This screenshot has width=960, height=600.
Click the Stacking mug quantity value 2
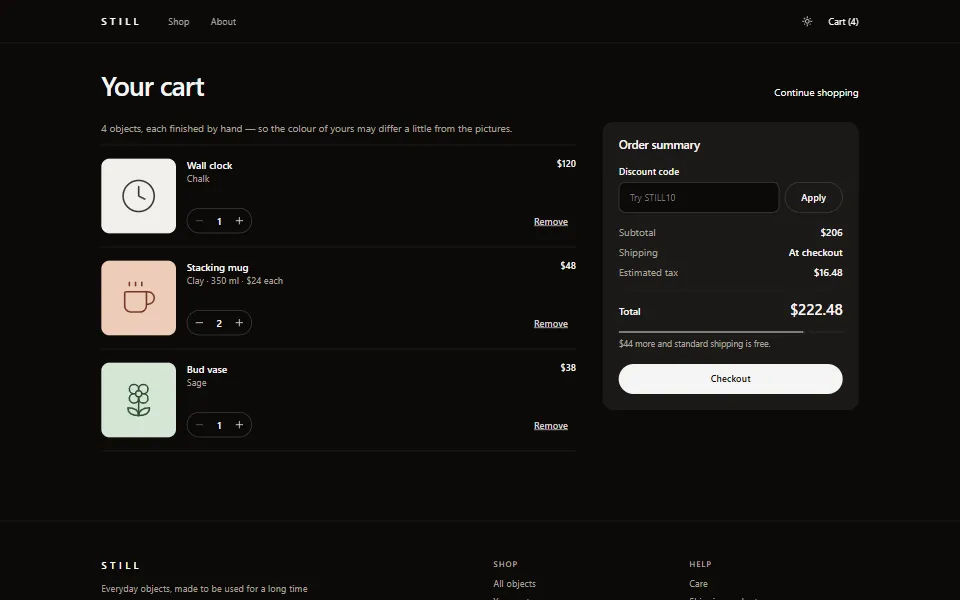point(219,323)
